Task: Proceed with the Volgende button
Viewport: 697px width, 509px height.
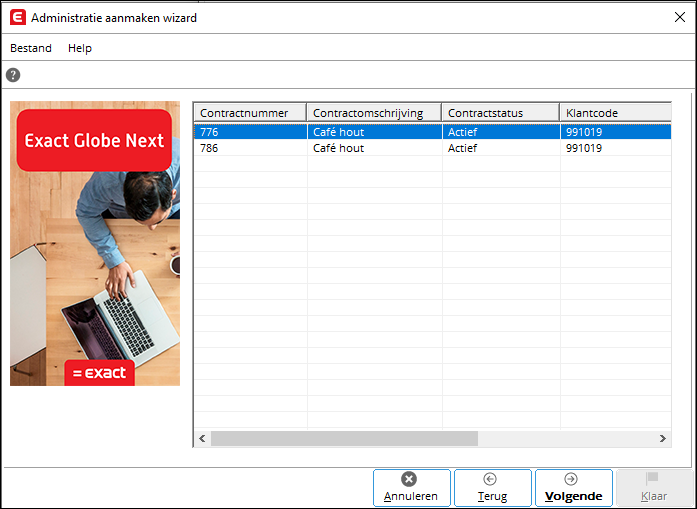Action: coord(574,488)
